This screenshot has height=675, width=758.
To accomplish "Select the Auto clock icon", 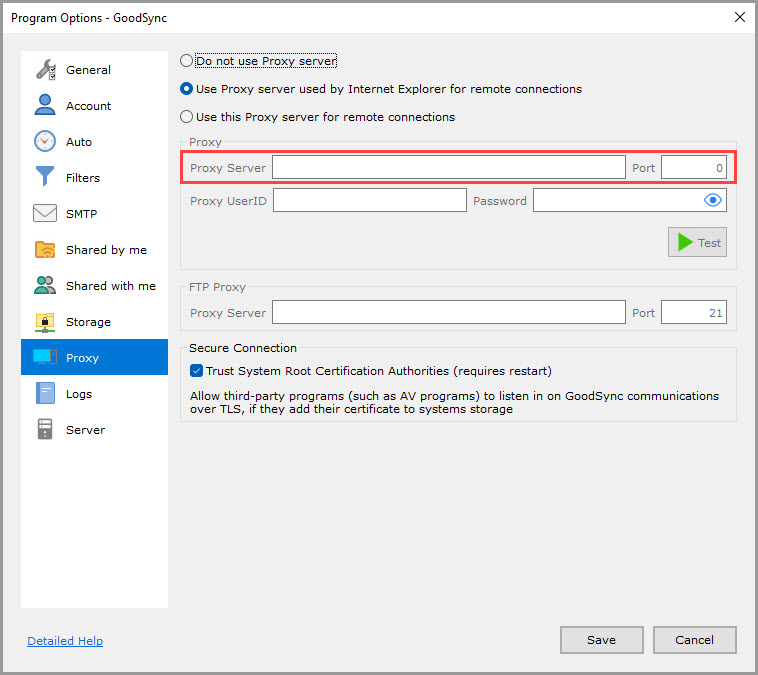I will point(45,142).
